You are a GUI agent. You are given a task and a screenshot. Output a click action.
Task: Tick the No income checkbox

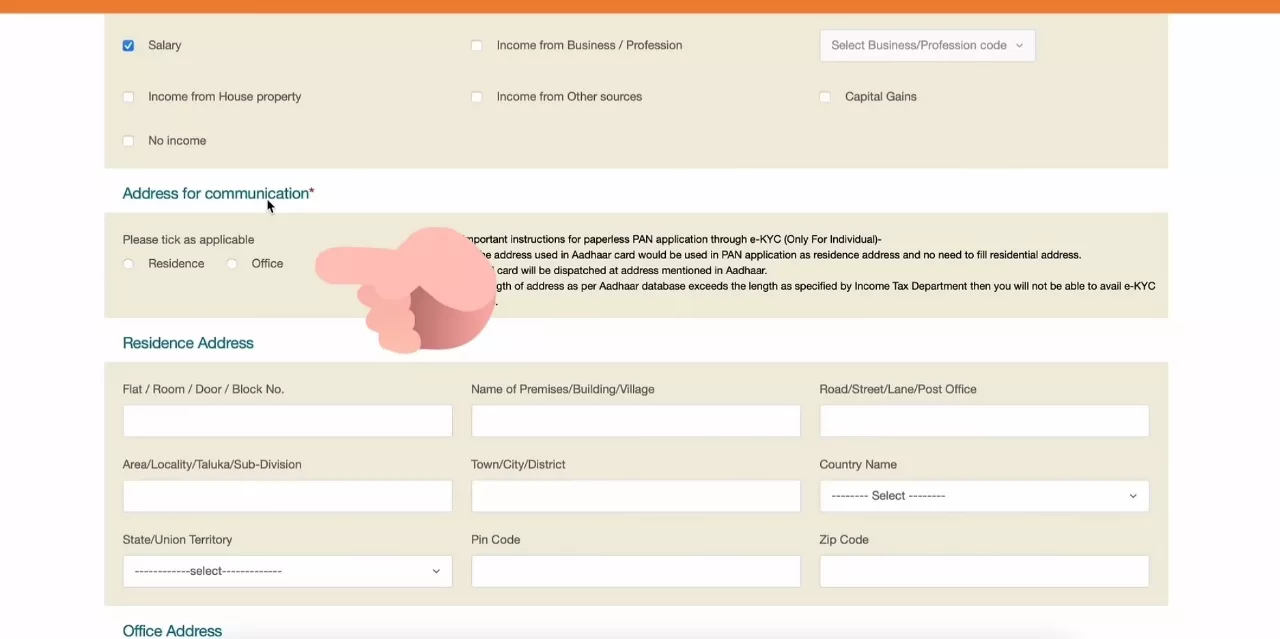[128, 141]
